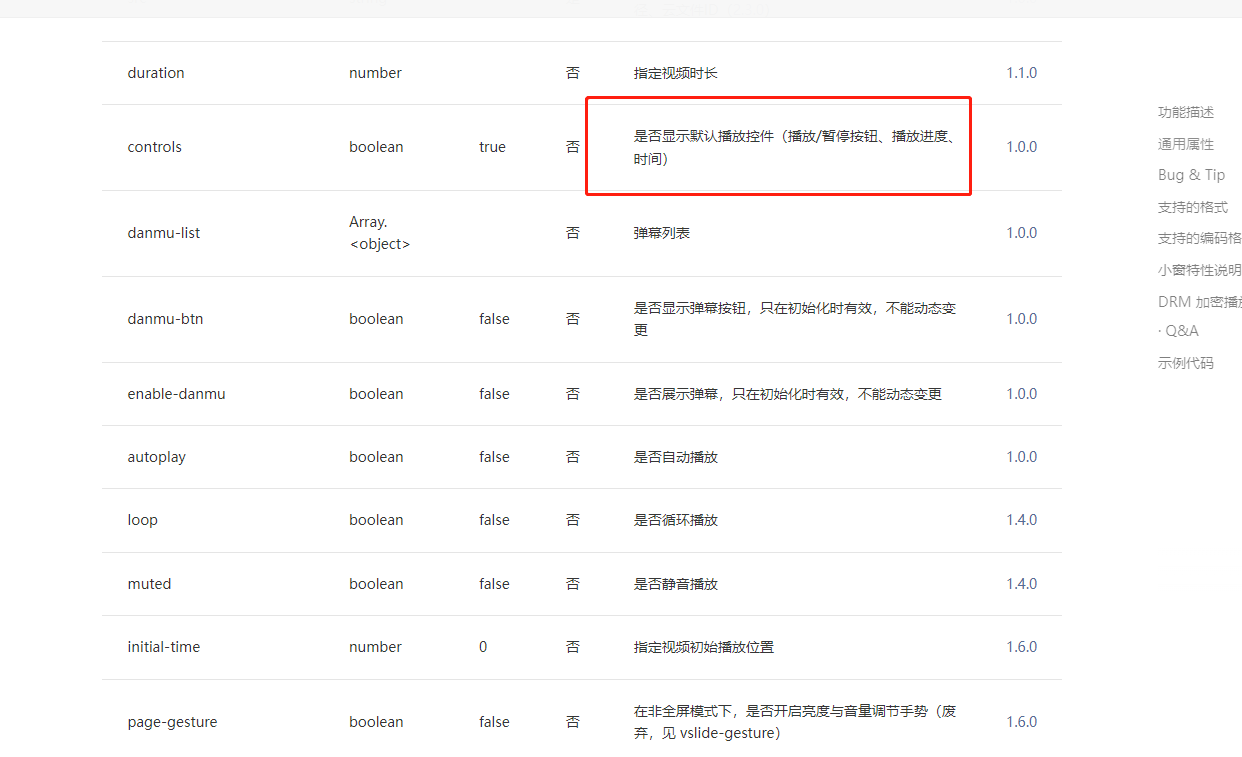This screenshot has height=757, width=1242.
Task: Click the number type in duration row
Action: [x=376, y=73]
